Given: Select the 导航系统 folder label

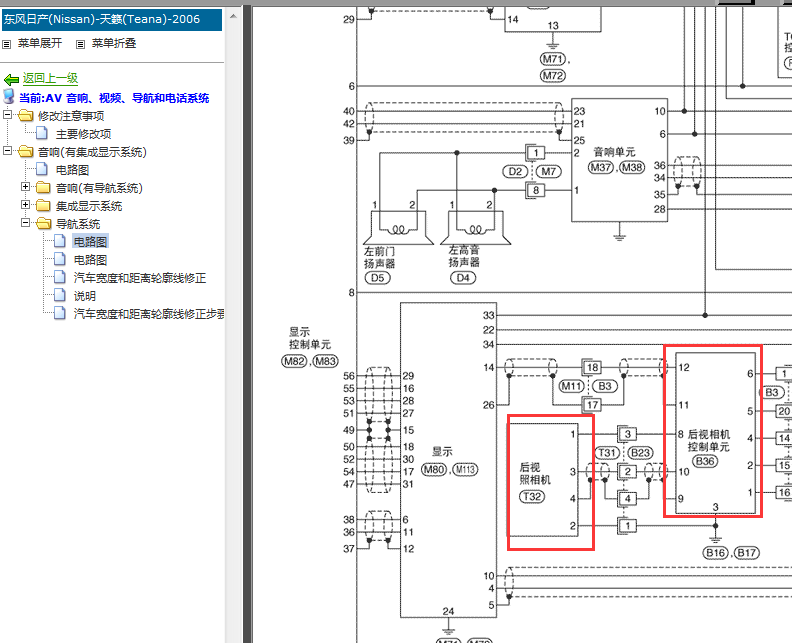Looking at the screenshot, I should (x=78, y=224).
